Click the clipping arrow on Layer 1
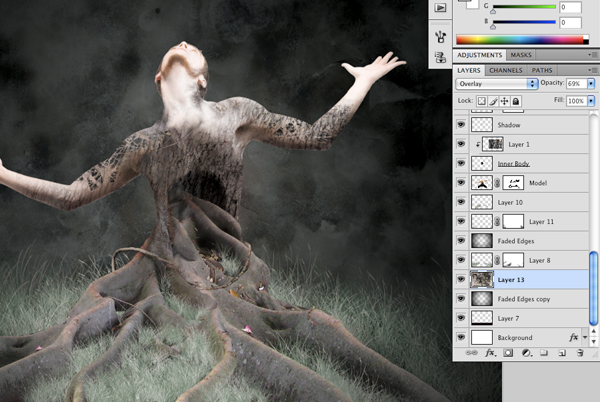 click(x=478, y=145)
